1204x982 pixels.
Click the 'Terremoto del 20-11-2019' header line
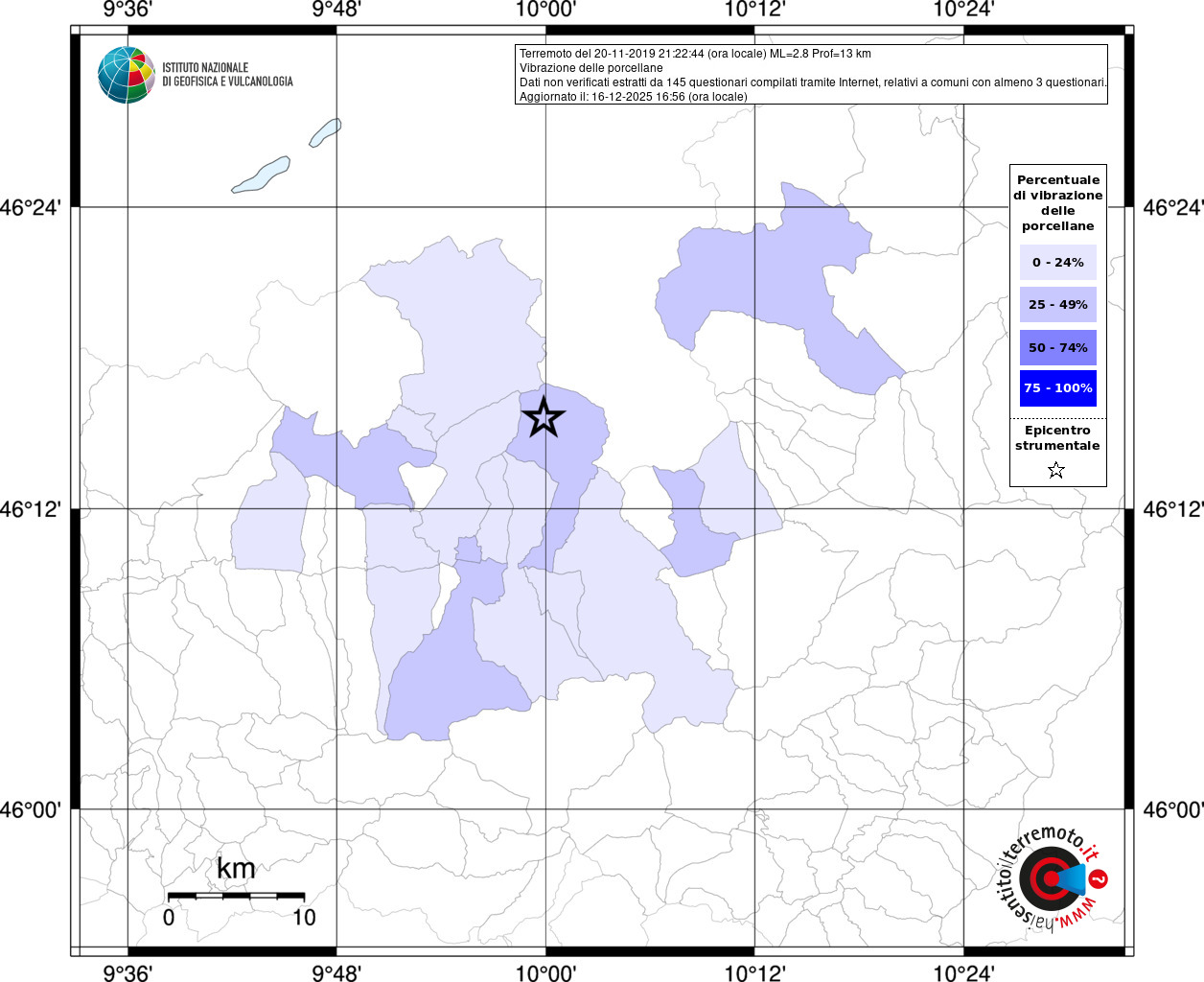(695, 54)
